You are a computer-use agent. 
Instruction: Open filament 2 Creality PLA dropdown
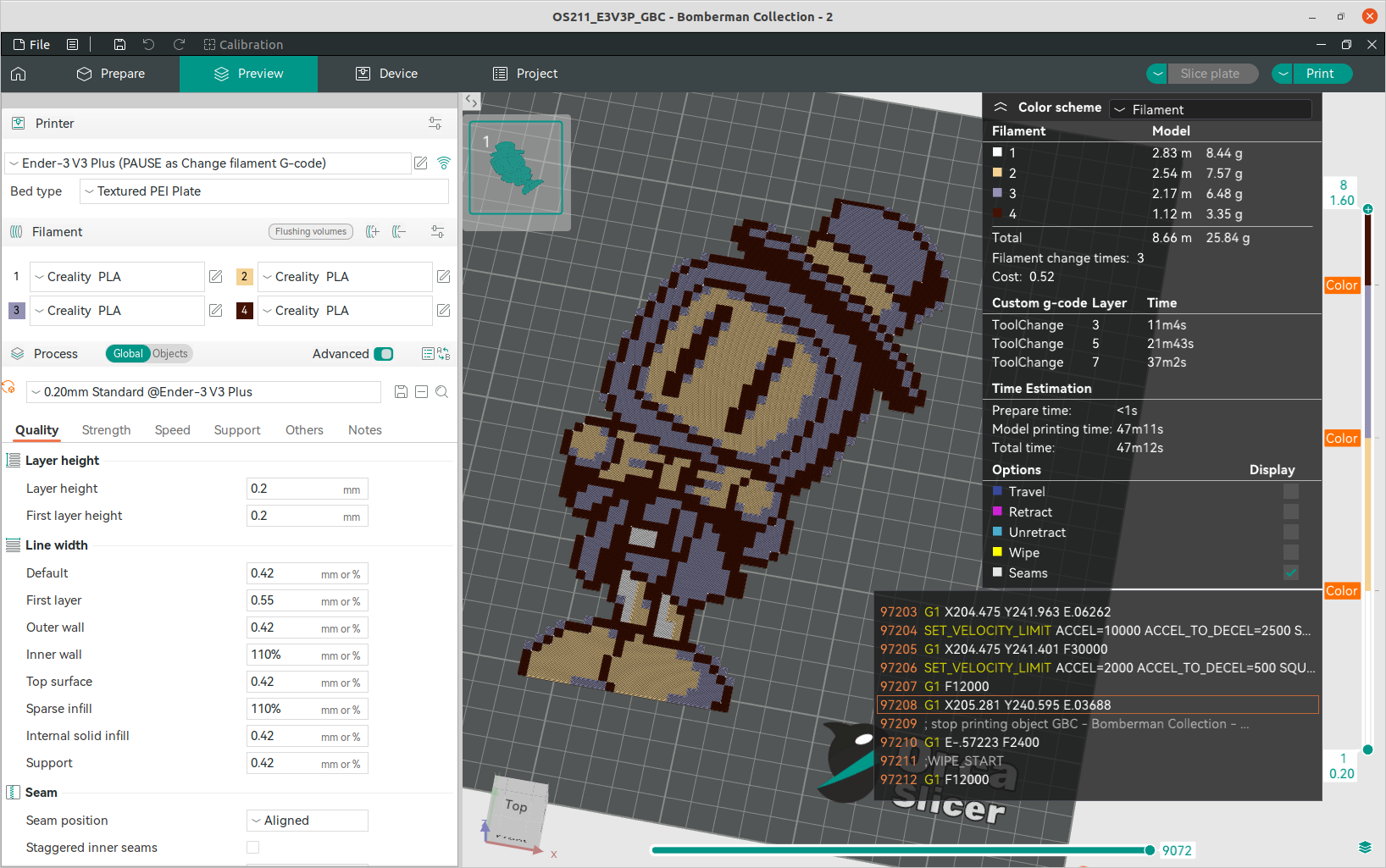[x=345, y=277]
